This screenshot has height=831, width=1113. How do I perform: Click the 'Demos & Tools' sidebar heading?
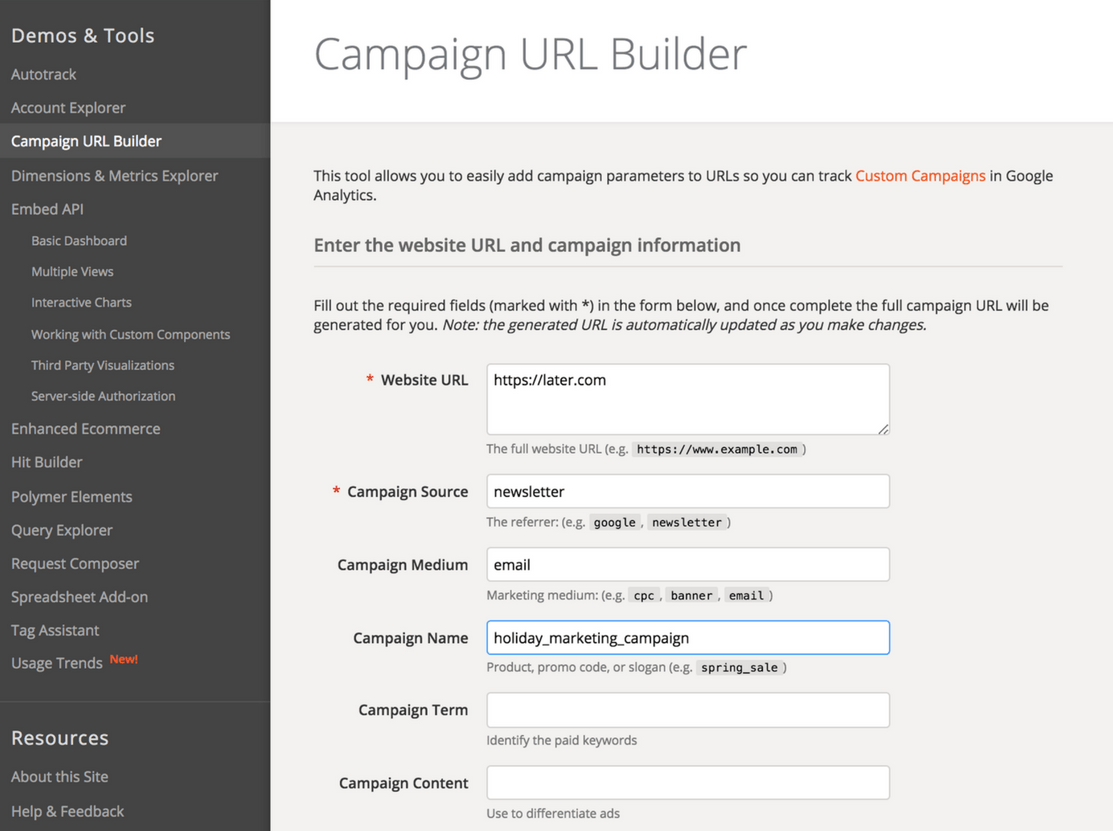(x=82, y=35)
